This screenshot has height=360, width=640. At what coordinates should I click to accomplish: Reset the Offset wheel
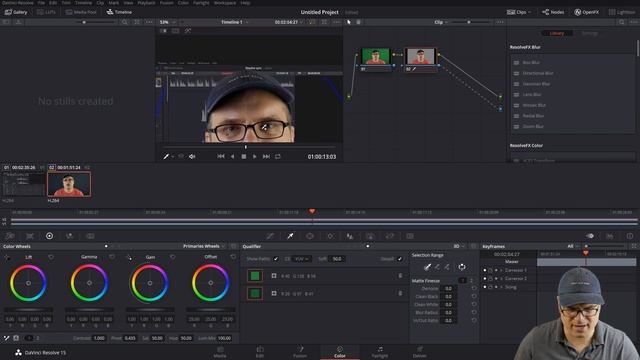click(x=233, y=257)
